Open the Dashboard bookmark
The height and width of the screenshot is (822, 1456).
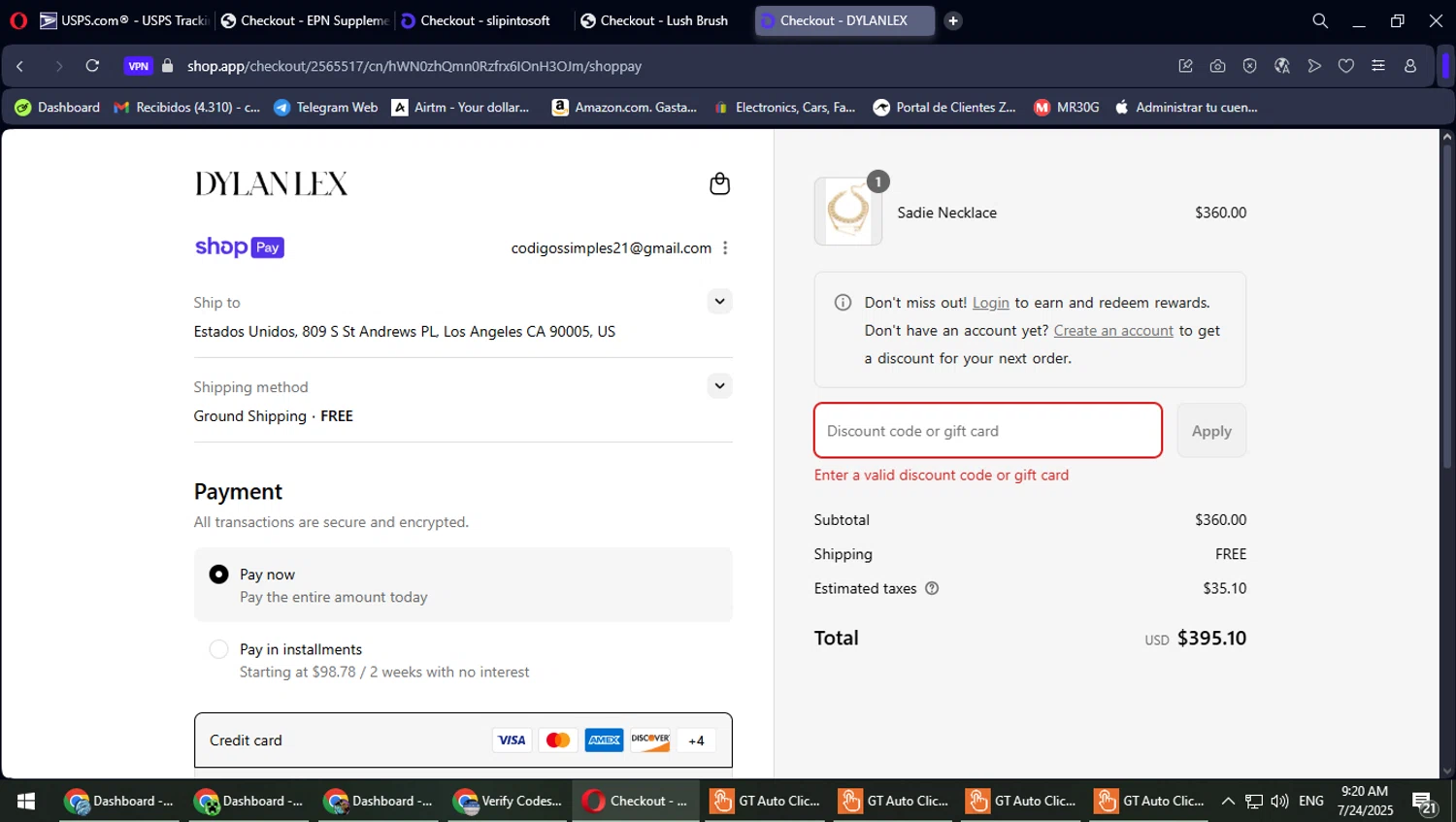coord(57,107)
